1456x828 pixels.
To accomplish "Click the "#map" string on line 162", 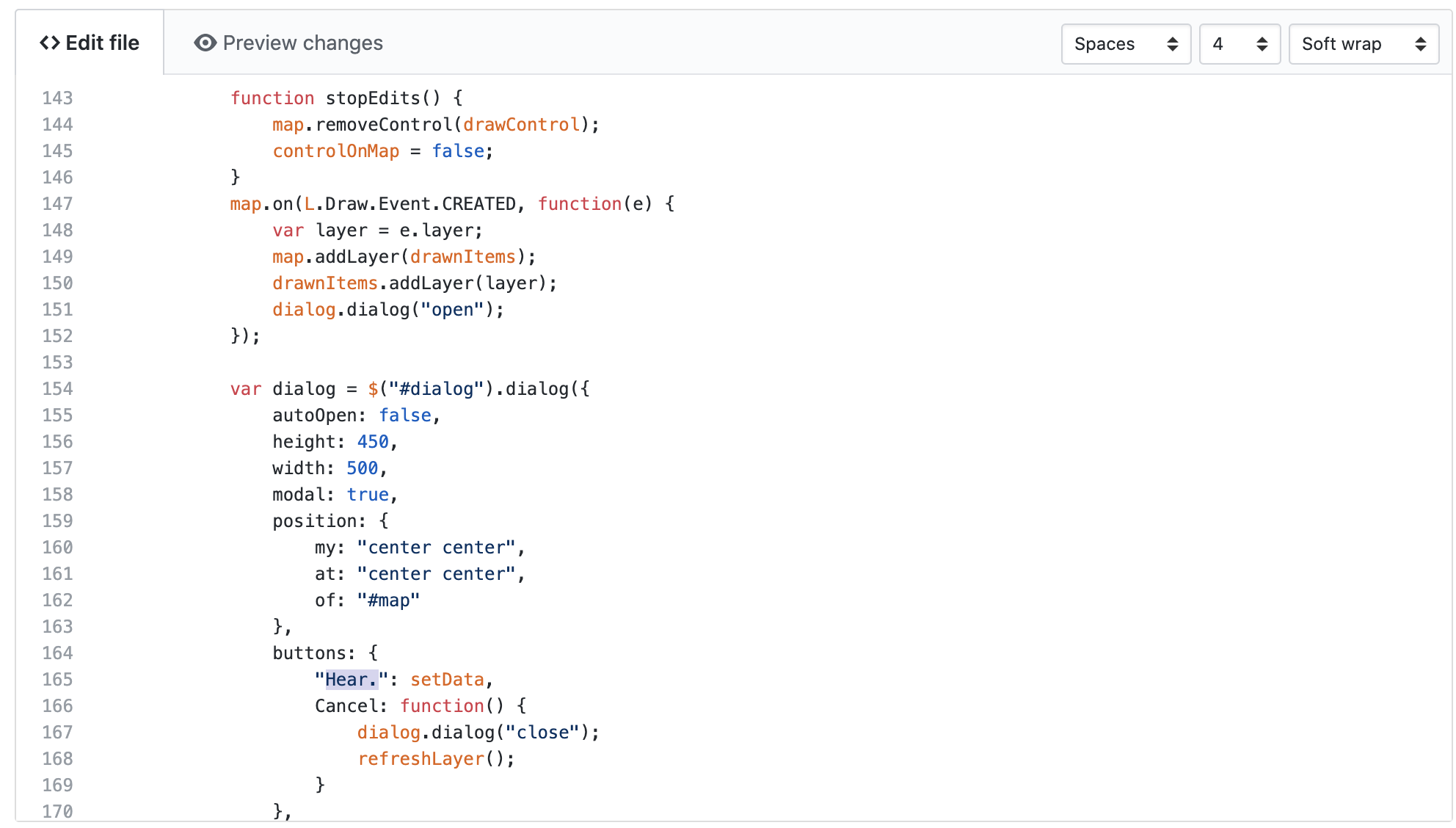I will (388, 600).
